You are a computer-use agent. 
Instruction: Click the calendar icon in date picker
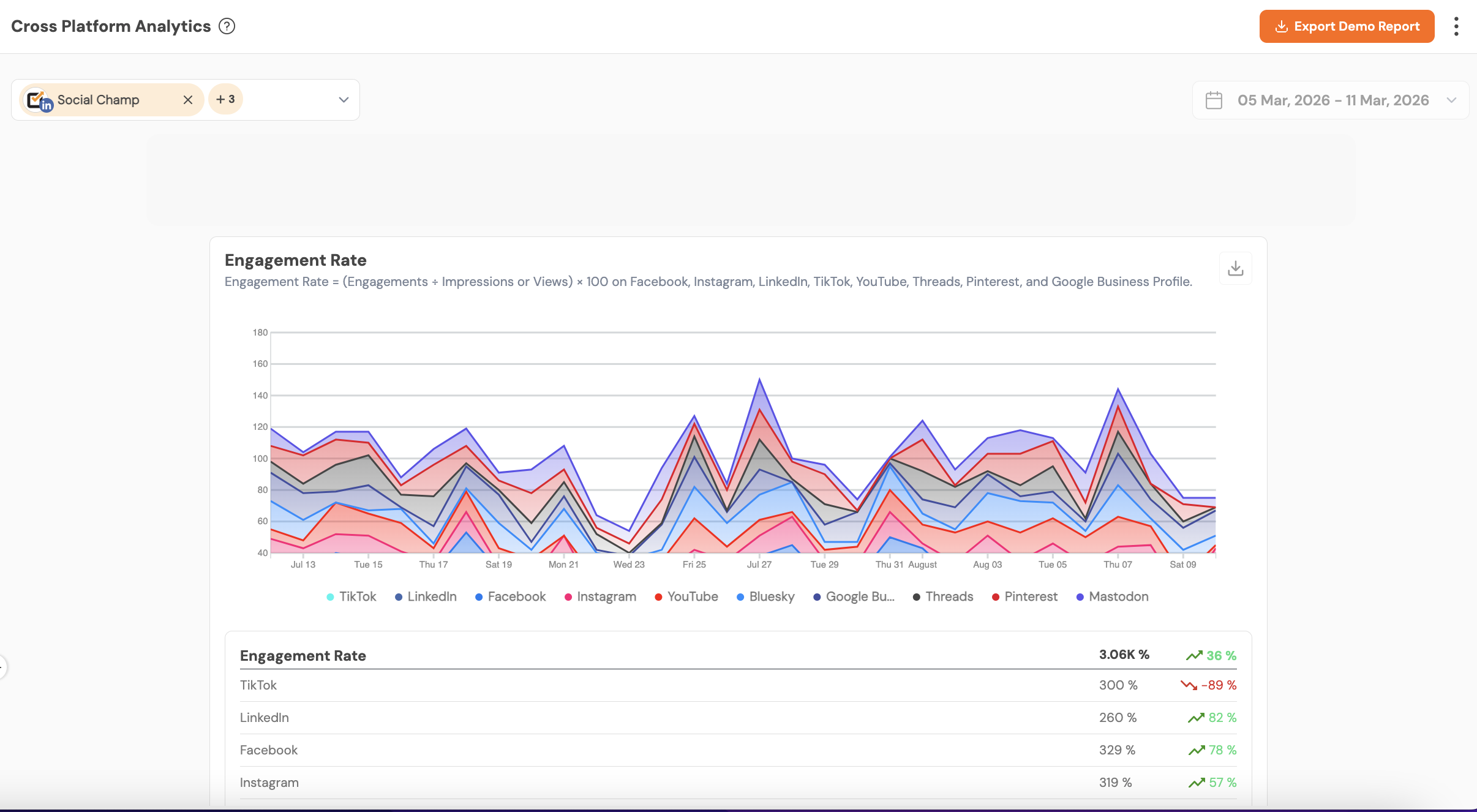1213,100
